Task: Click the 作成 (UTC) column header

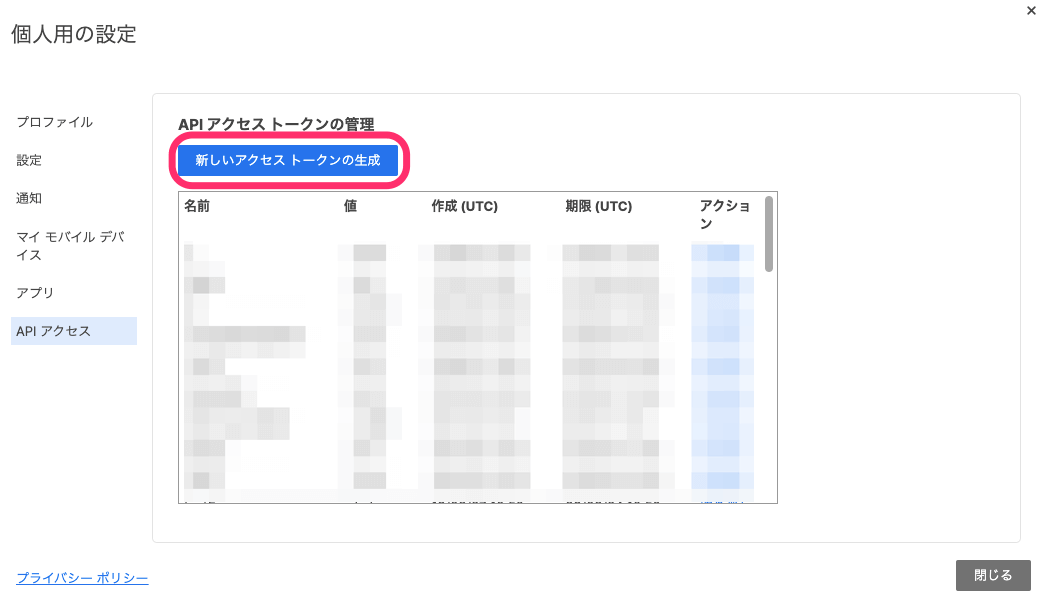Action: pyautogui.click(x=464, y=206)
